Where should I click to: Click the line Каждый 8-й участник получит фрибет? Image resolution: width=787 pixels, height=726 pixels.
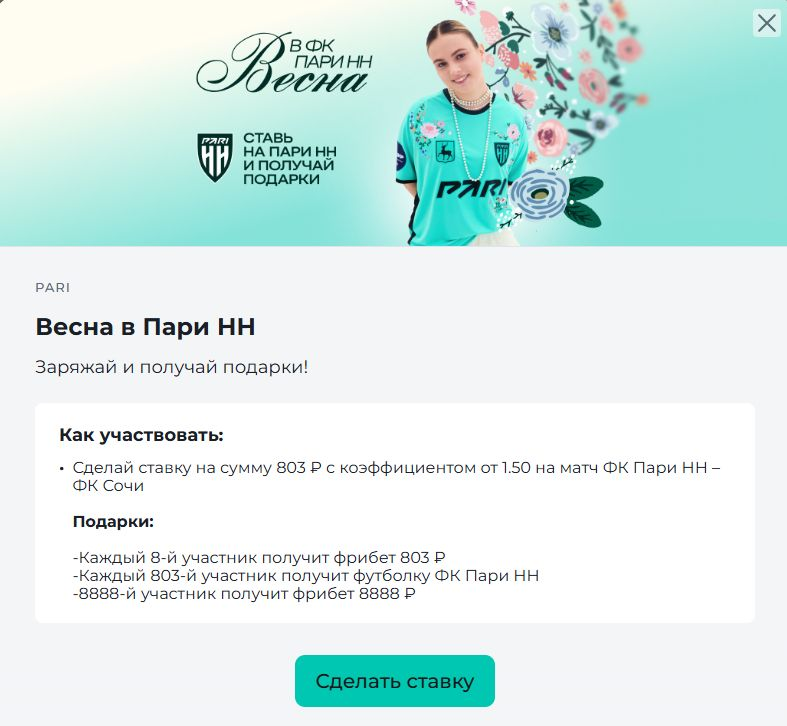point(259,557)
